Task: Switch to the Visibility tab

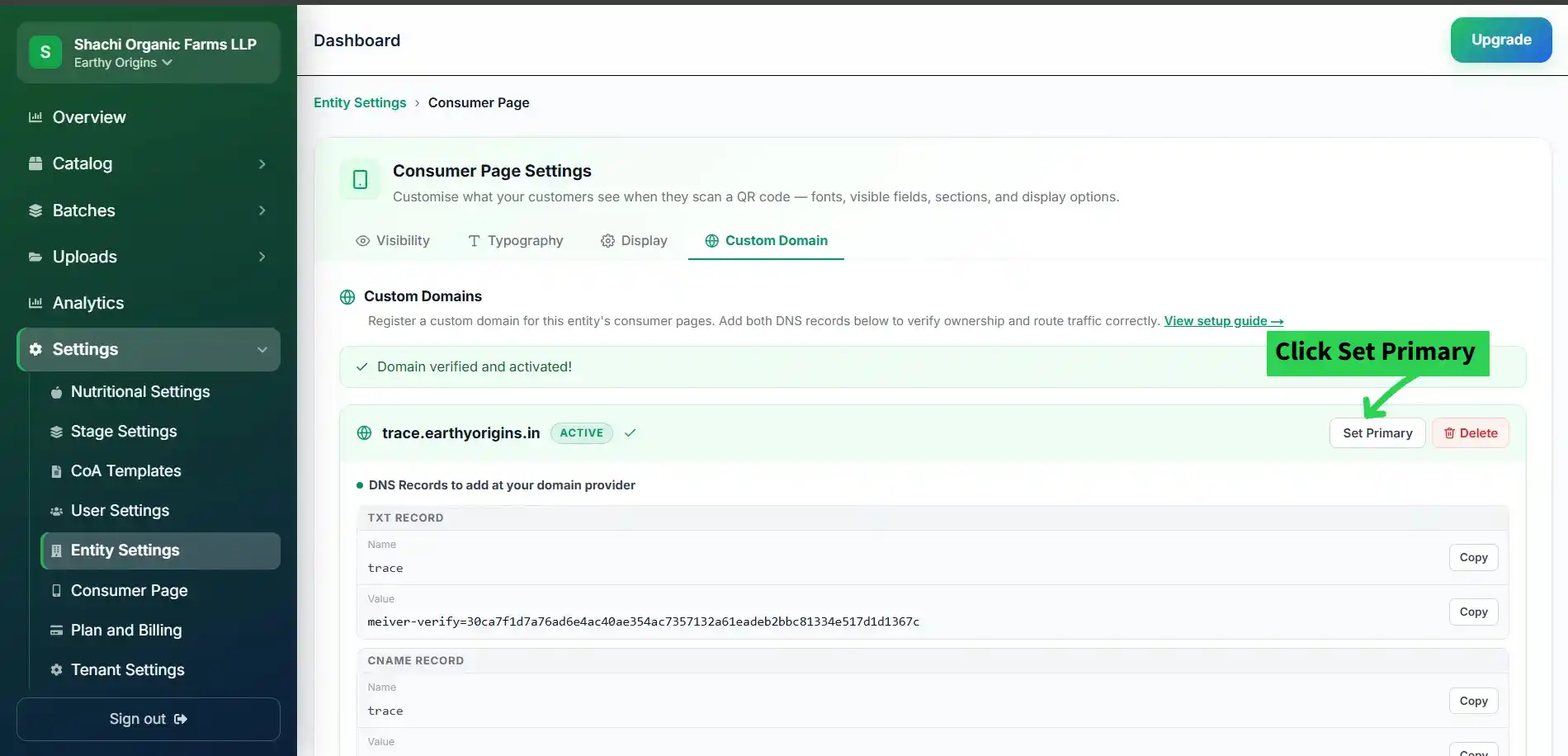Action: [393, 240]
